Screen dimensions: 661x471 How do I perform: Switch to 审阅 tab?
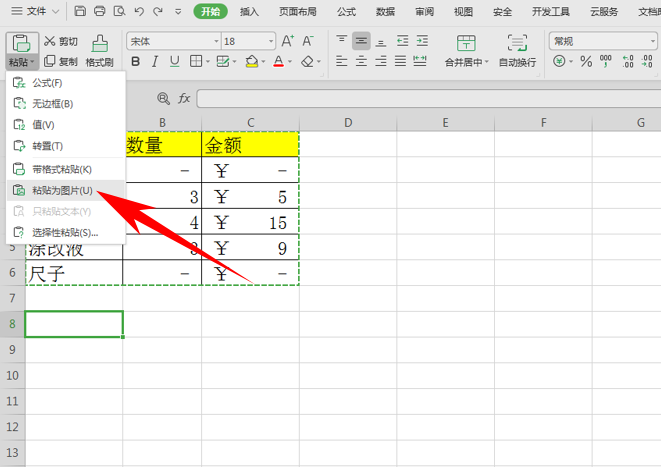pos(424,12)
